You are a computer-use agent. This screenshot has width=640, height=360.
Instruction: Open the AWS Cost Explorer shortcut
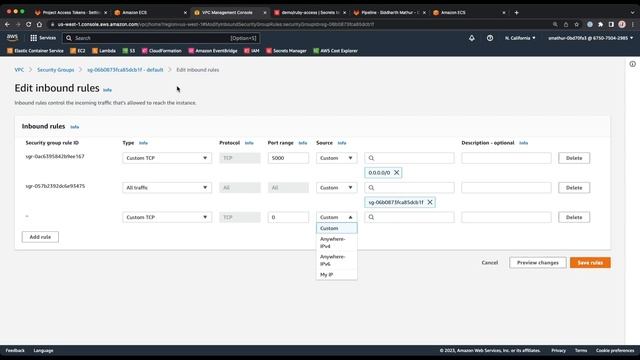336,51
